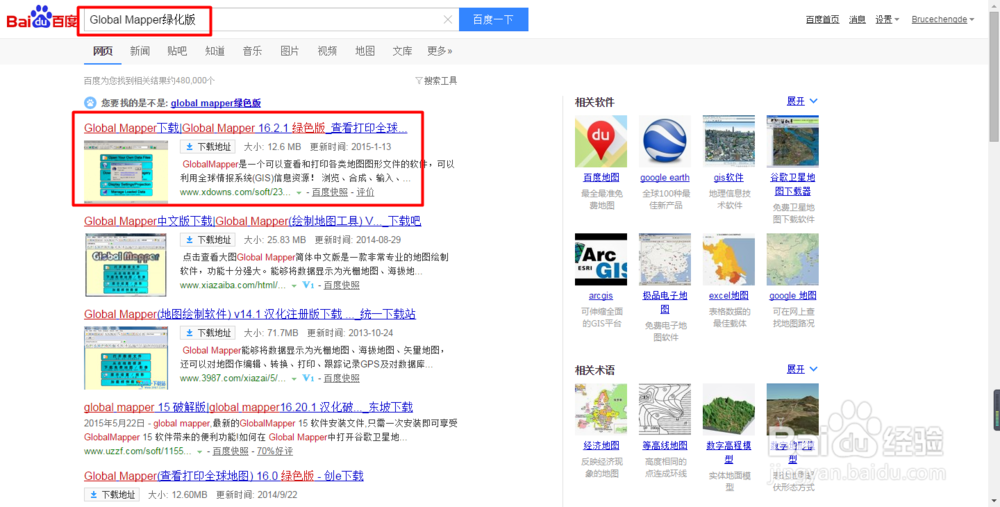Click 百度快照 for the xdowns result

[330, 193]
